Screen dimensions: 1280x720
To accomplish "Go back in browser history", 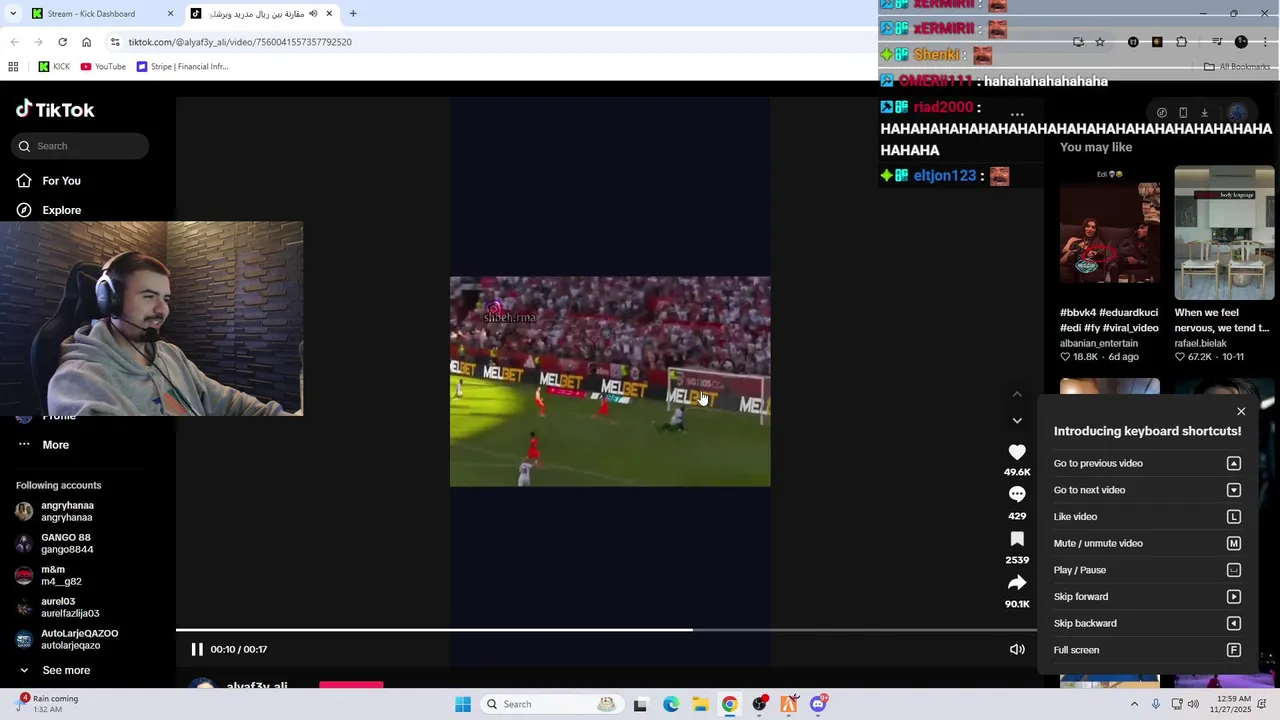I will pyautogui.click(x=14, y=42).
